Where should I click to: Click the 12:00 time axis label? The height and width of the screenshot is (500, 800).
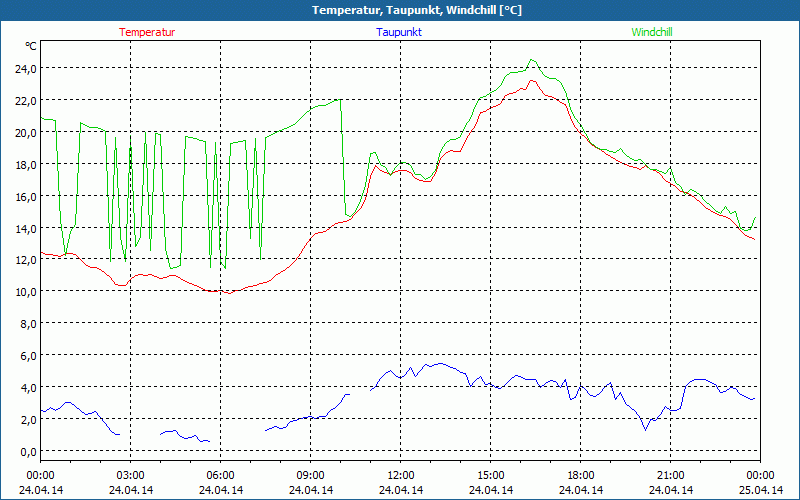coord(401,476)
